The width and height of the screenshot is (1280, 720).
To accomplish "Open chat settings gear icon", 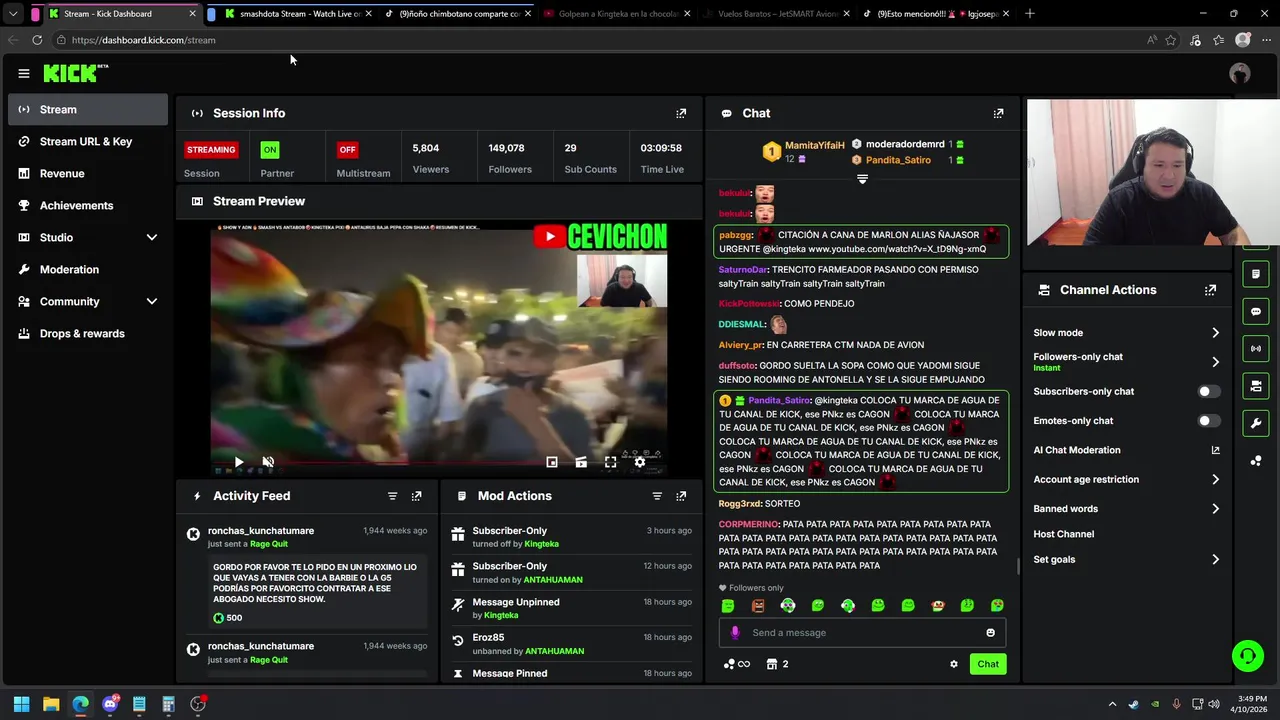I will (953, 664).
